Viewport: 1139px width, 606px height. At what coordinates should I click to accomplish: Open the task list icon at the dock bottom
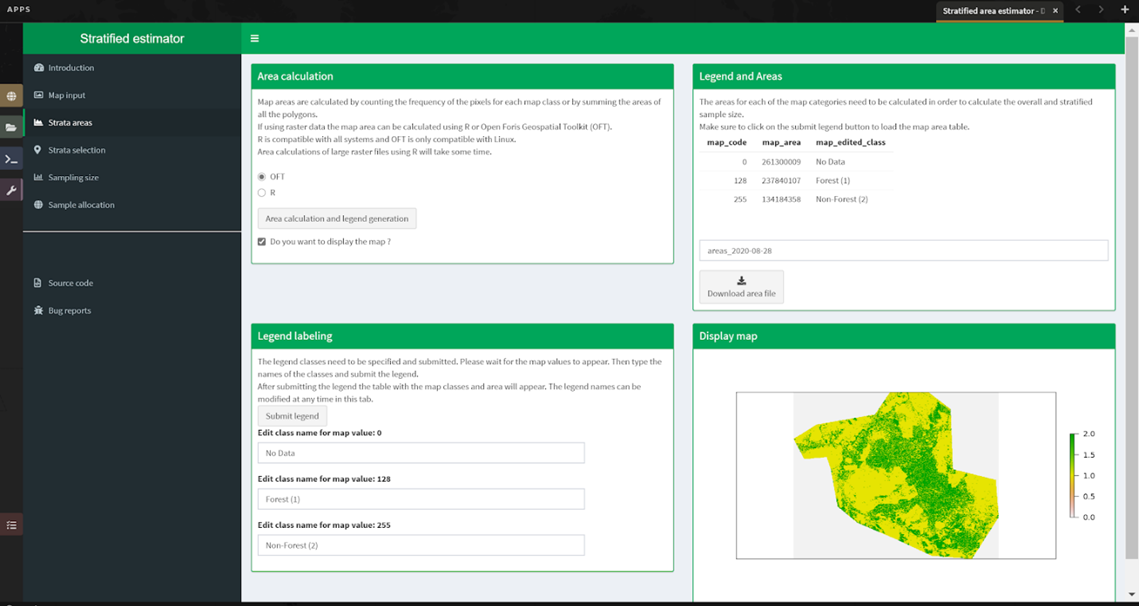point(10,524)
